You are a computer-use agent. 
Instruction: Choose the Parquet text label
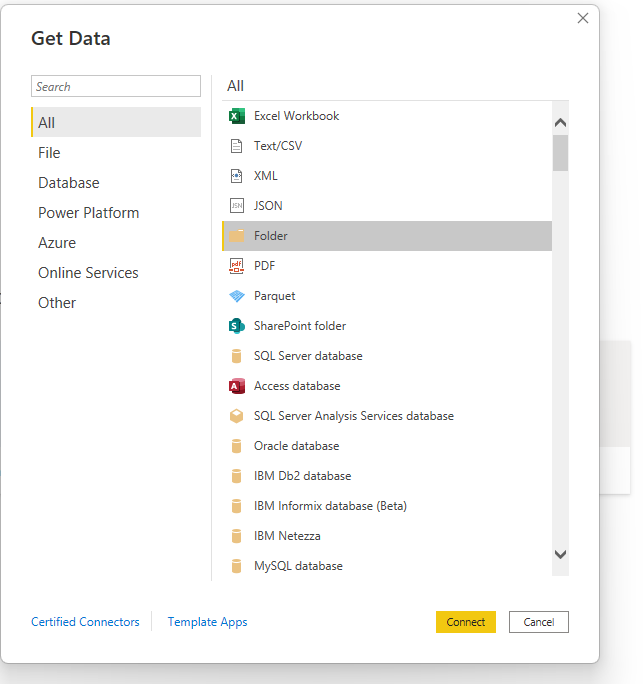(275, 296)
